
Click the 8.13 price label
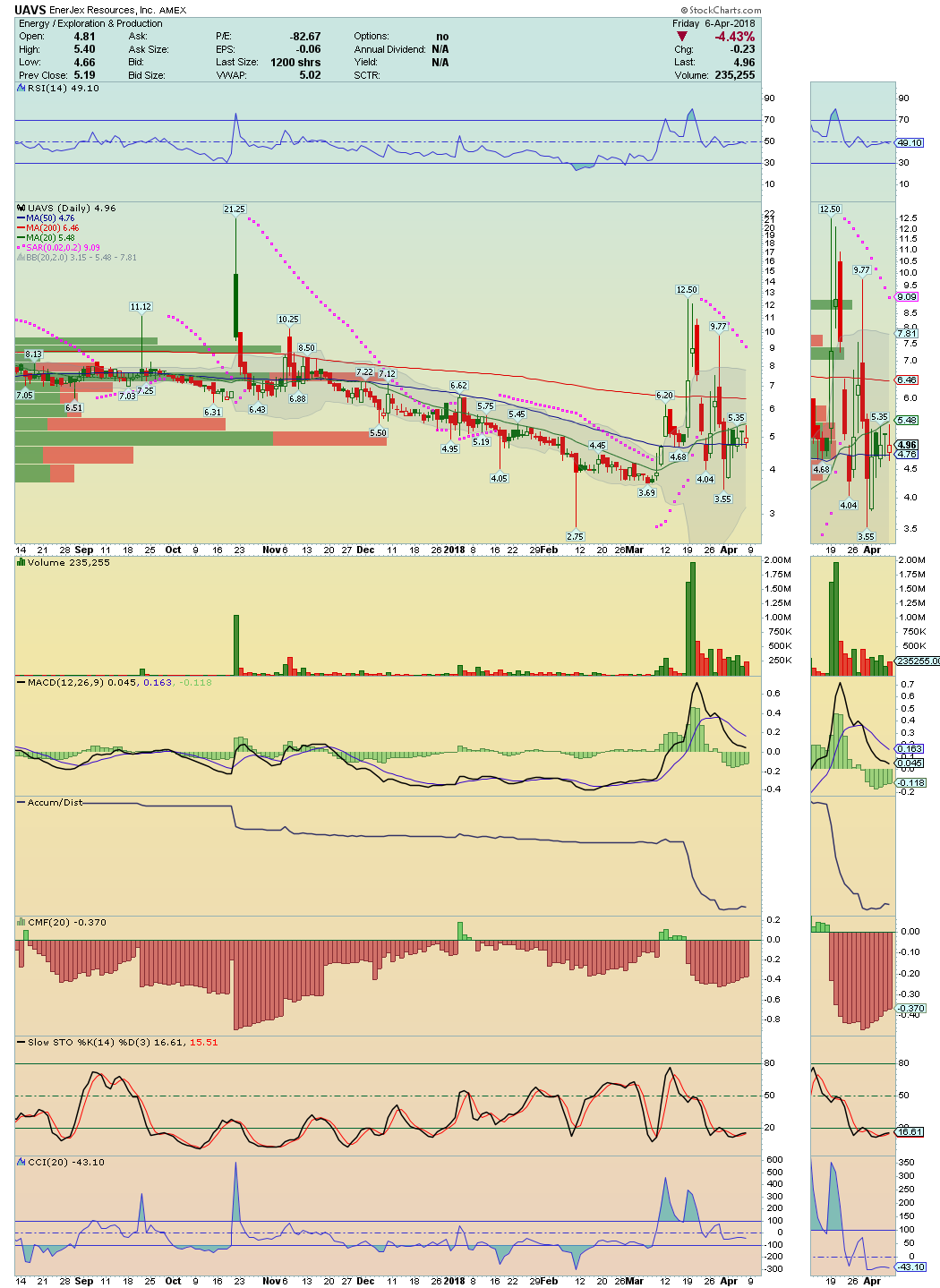(33, 354)
